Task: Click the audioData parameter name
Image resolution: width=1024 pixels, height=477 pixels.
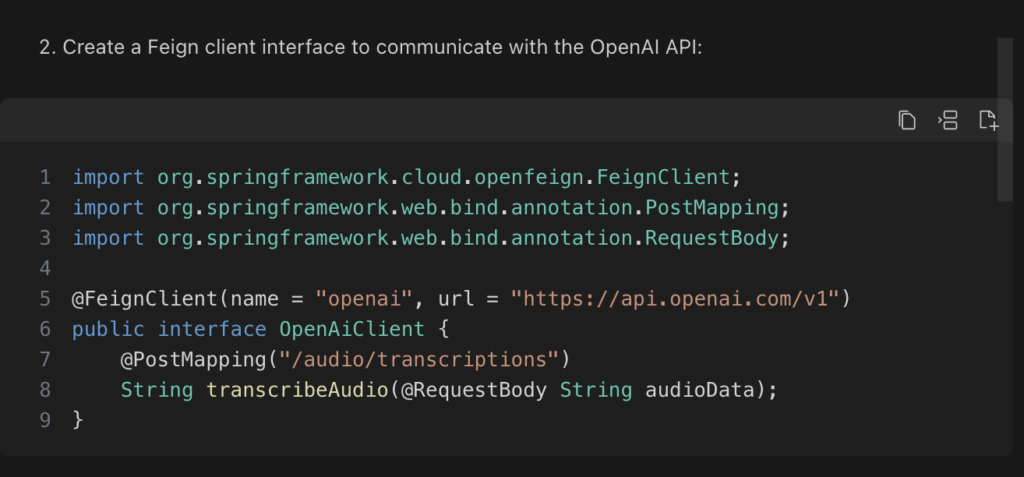Action: [x=699, y=390]
